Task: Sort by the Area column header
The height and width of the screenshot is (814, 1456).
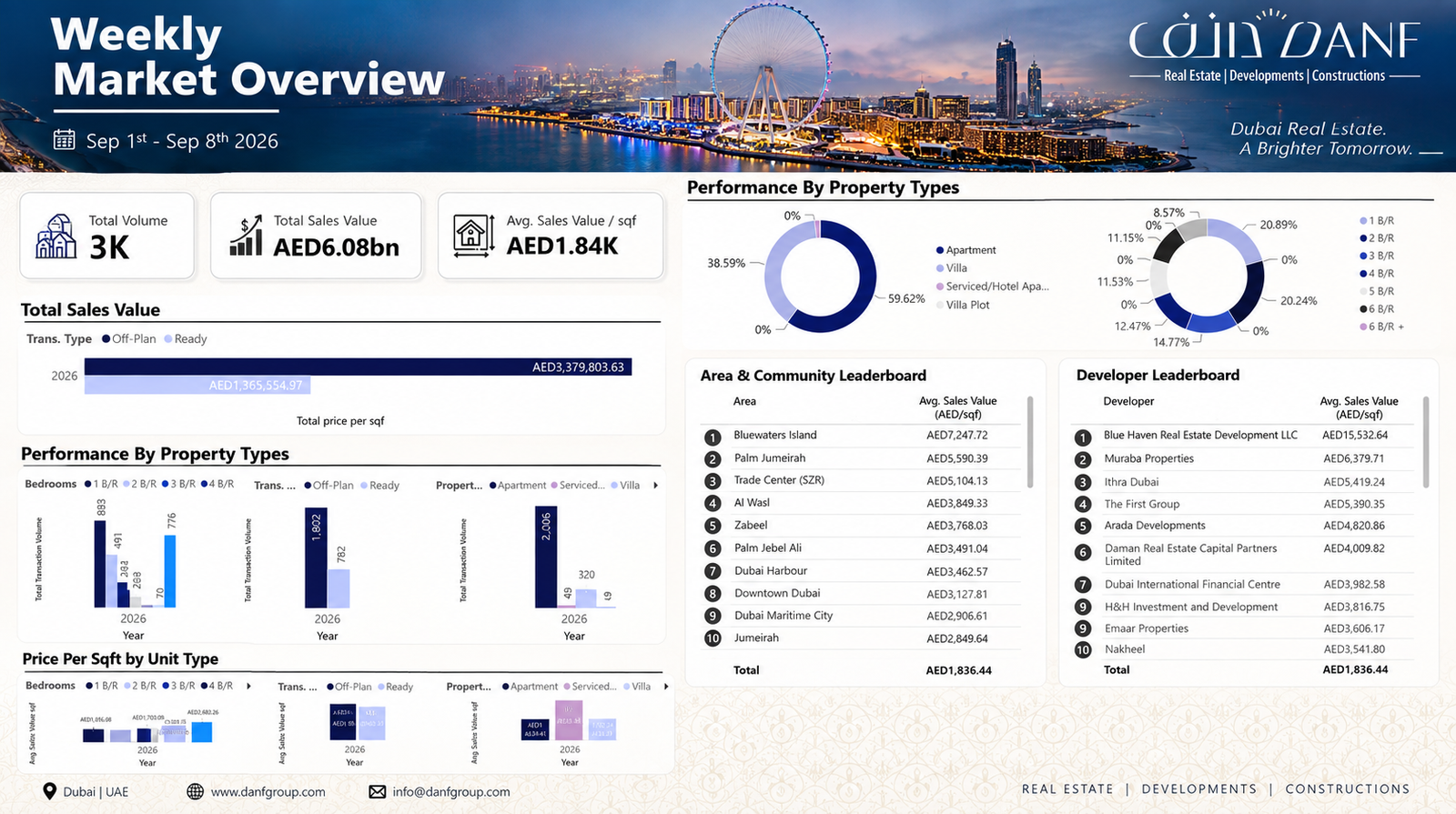Action: [744, 401]
